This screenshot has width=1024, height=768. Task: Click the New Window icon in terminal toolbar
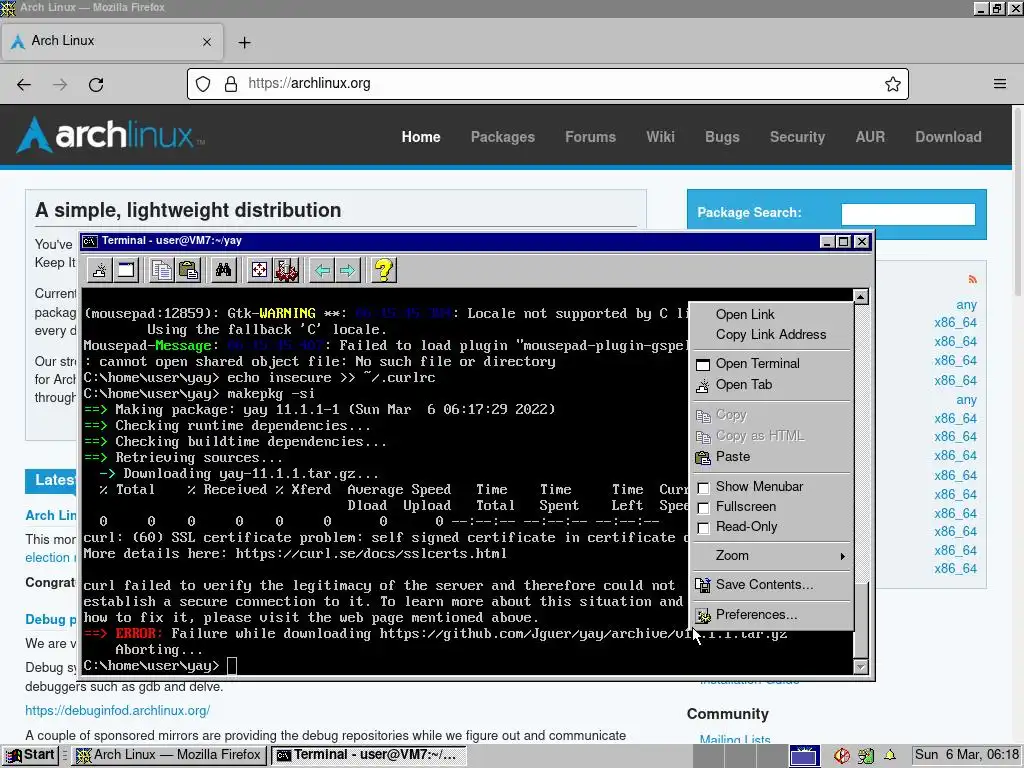(126, 270)
